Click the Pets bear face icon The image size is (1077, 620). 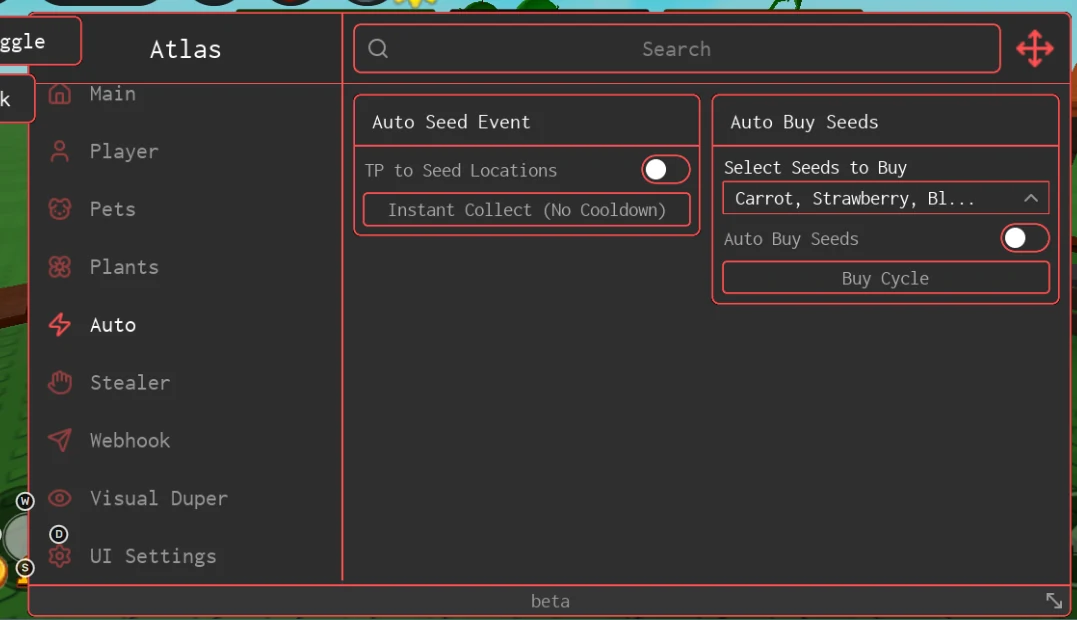click(60, 209)
